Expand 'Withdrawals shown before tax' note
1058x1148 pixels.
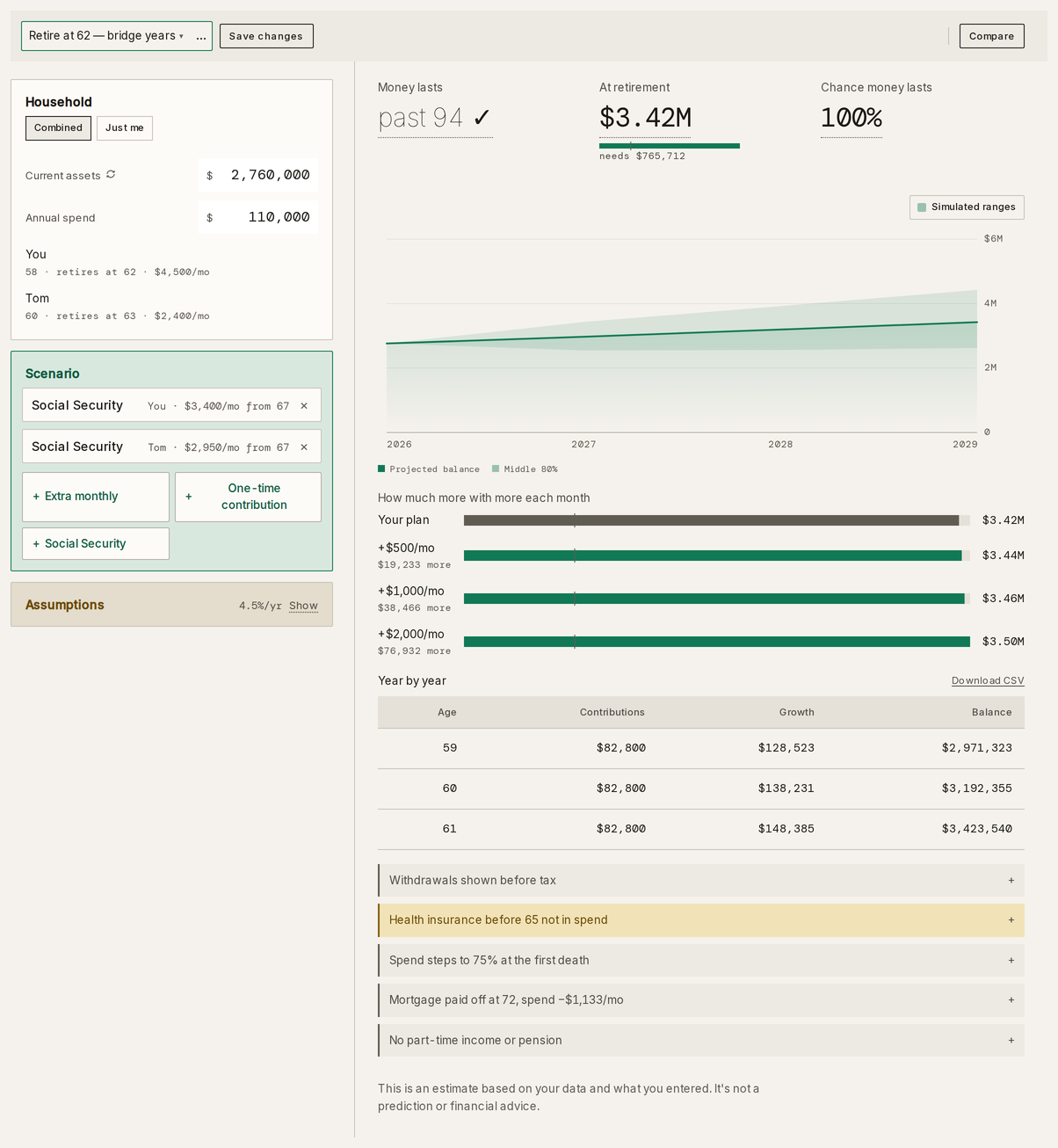click(x=701, y=880)
